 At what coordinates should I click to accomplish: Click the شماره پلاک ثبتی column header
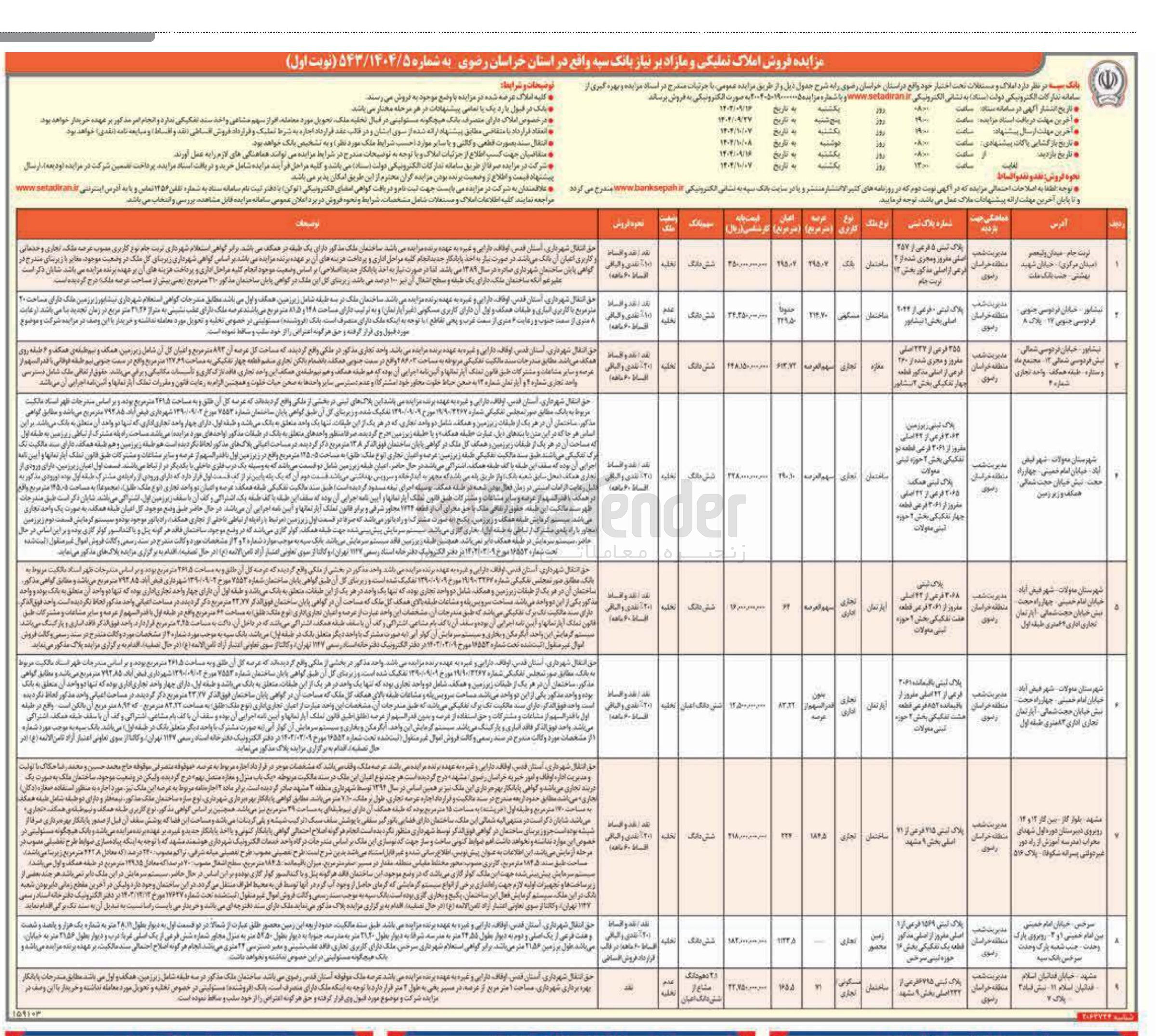[929, 224]
